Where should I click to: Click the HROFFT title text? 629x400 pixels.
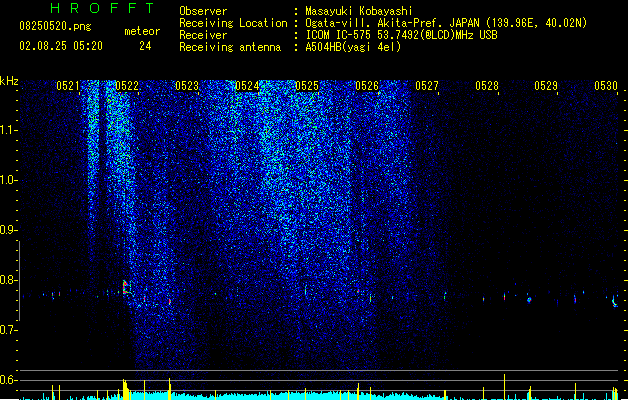(x=103, y=8)
